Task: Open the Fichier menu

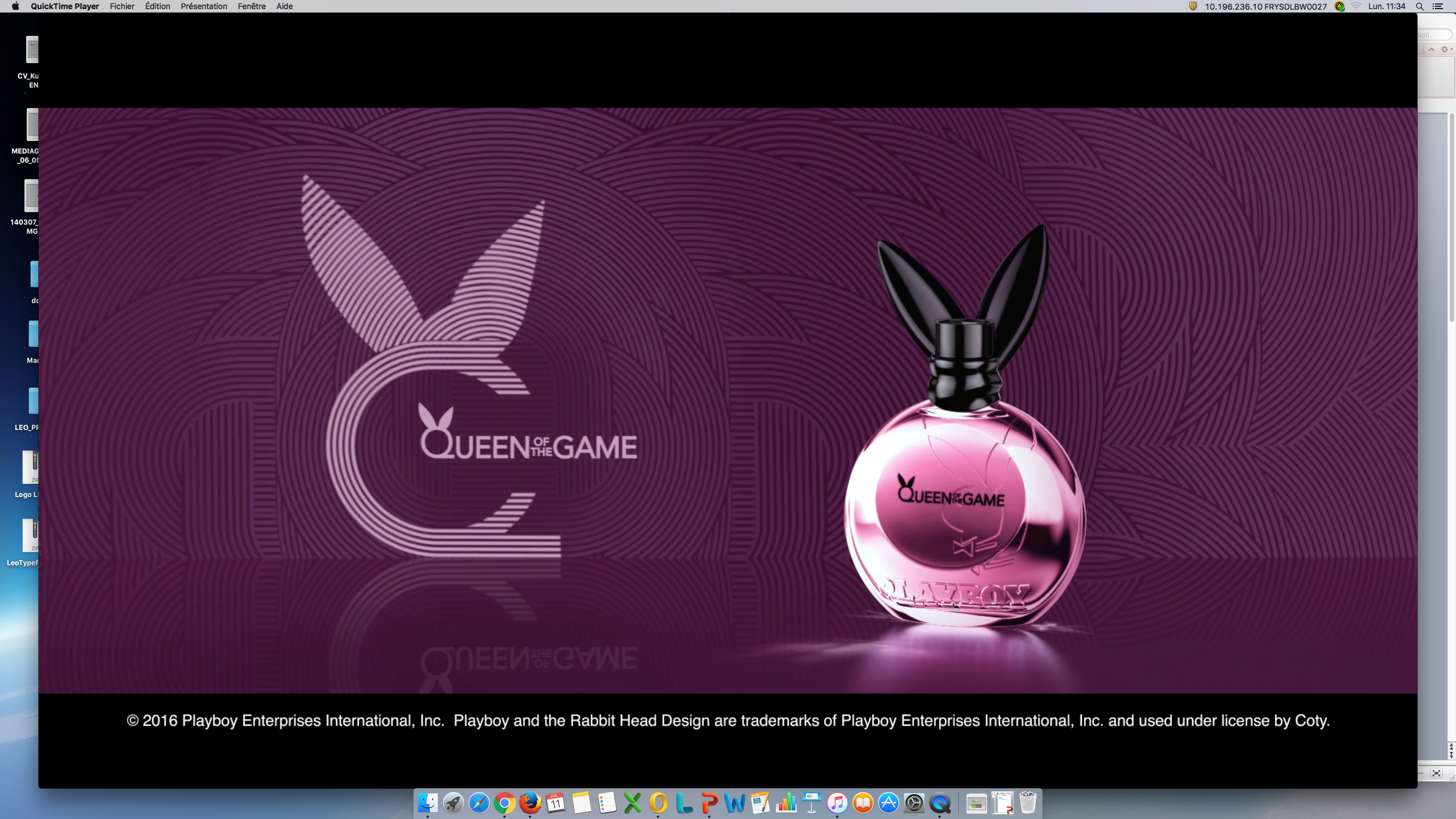Action: (122, 6)
